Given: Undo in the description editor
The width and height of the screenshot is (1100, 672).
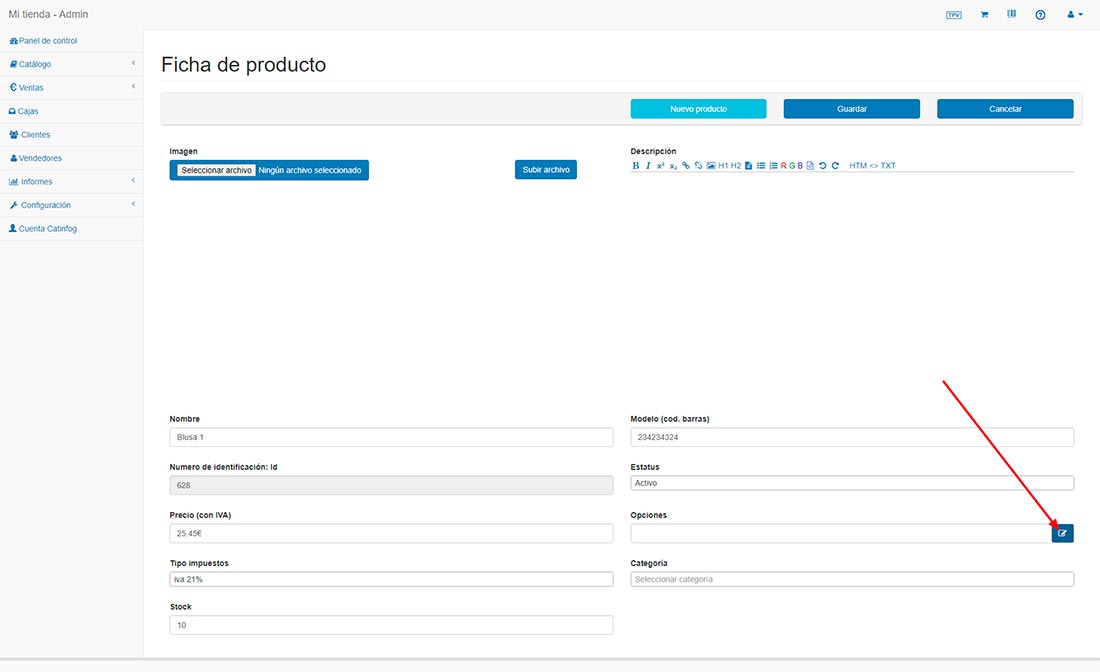Looking at the screenshot, I should (823, 166).
